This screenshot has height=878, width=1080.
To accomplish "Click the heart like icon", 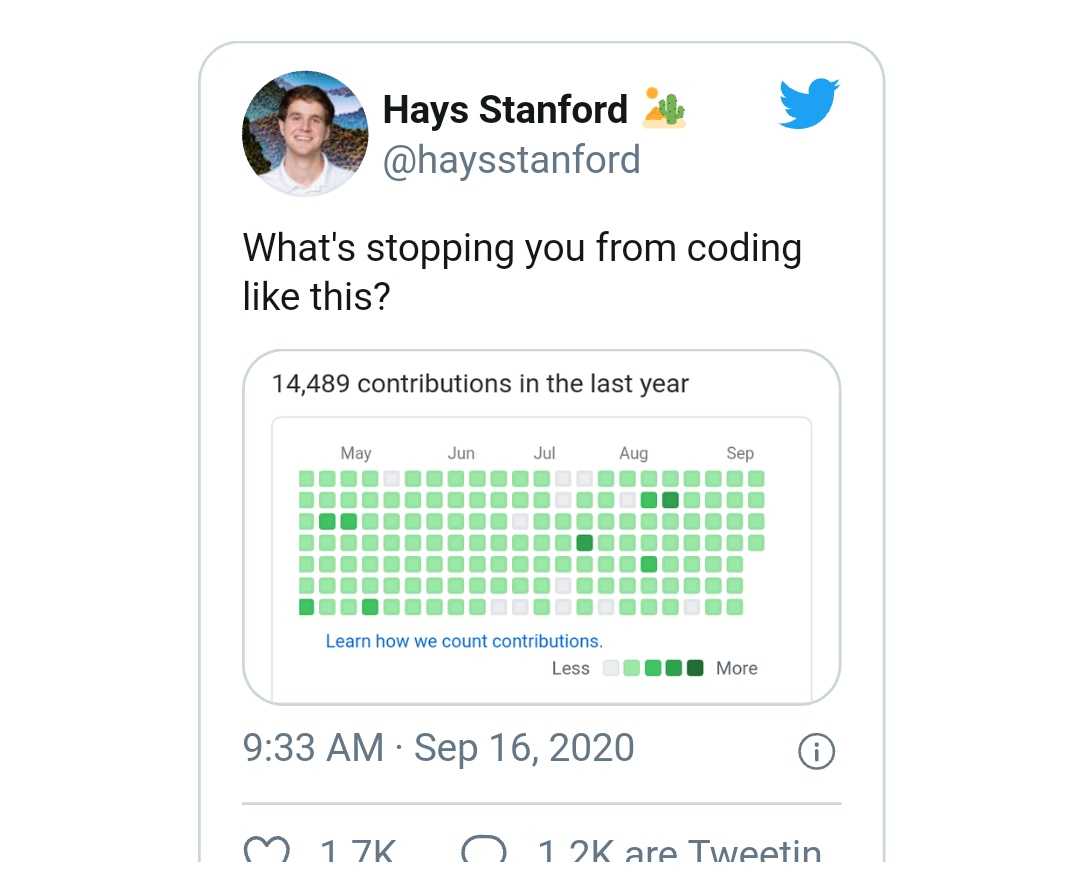I will [267, 850].
